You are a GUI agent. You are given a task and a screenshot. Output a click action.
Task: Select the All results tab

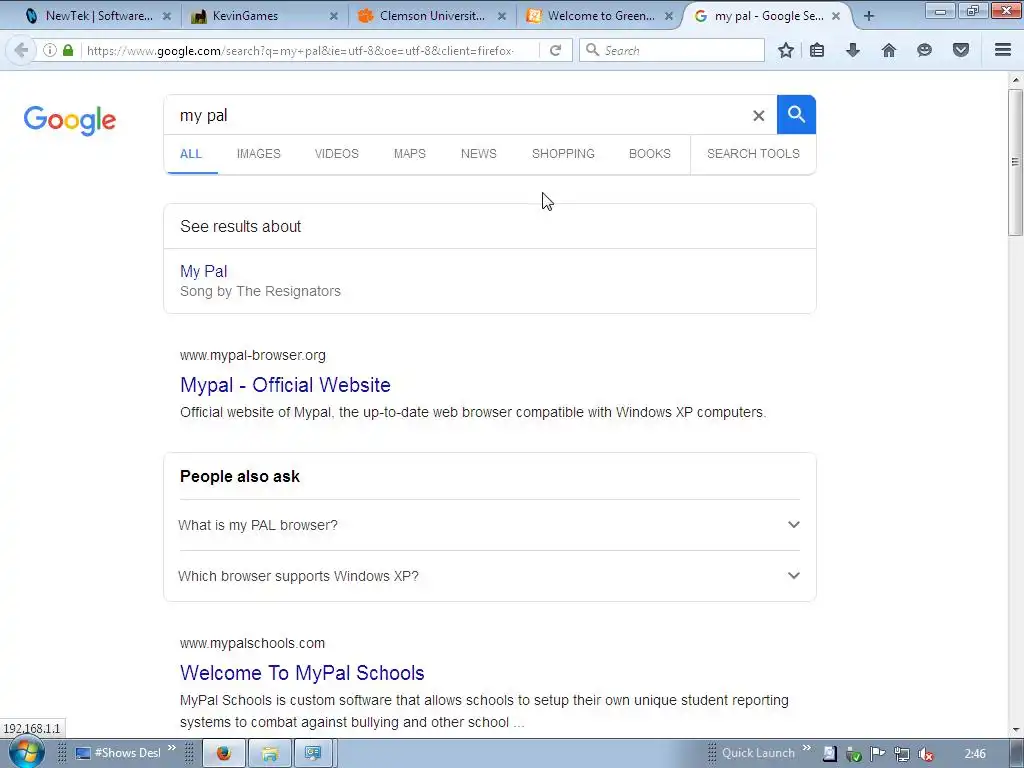(191, 153)
